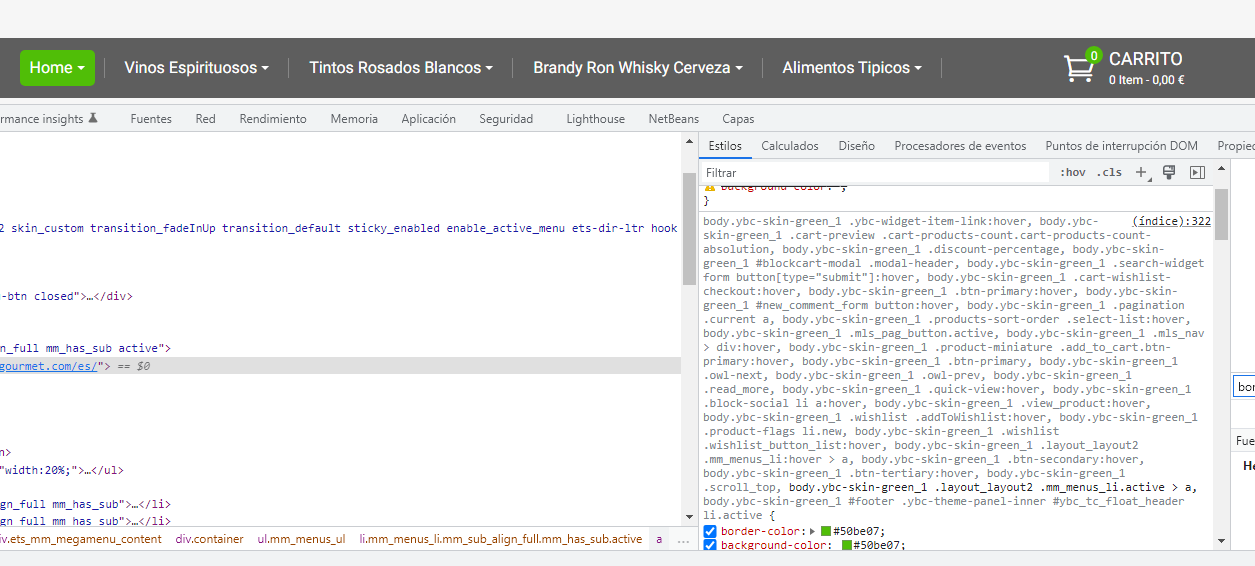The width and height of the screenshot is (1255, 566).
Task: Open the Lighthouse panel tab
Action: pyautogui.click(x=595, y=119)
